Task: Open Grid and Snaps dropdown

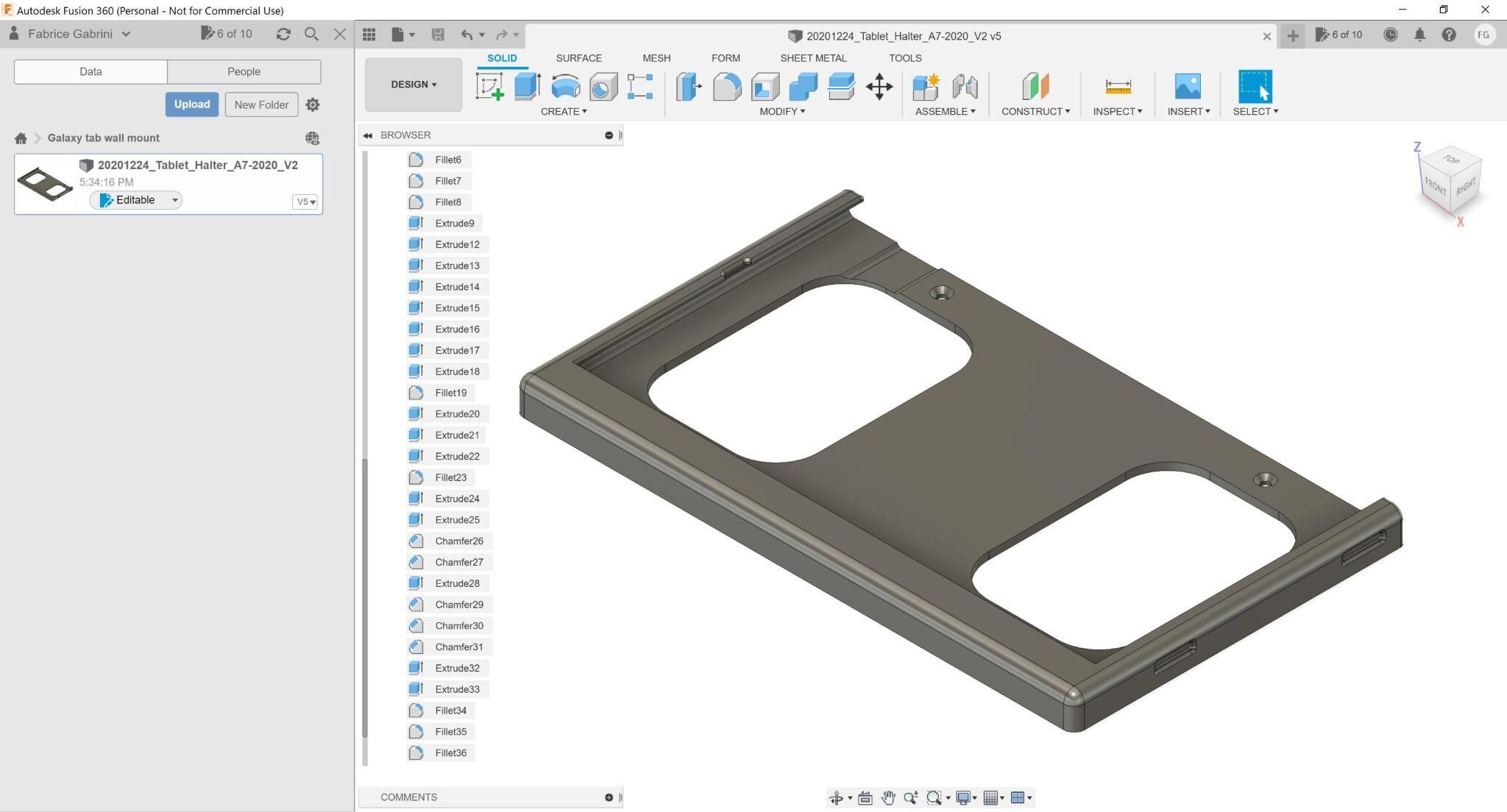Action: point(994,798)
